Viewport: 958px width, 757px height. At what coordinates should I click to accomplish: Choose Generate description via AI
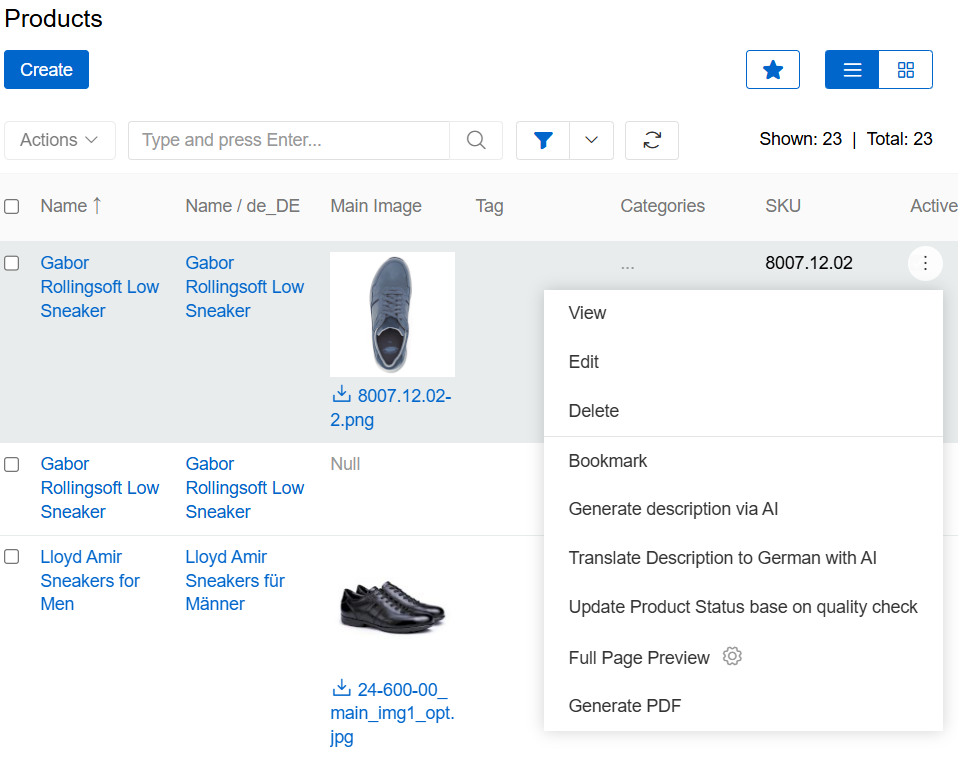(x=672, y=509)
